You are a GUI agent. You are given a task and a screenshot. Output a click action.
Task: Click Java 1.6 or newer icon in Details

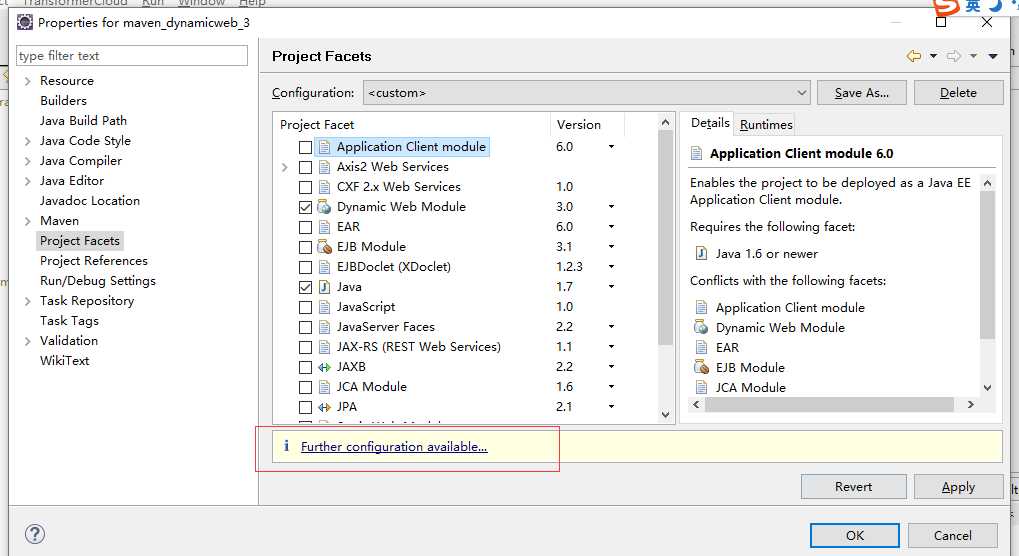[x=701, y=253]
